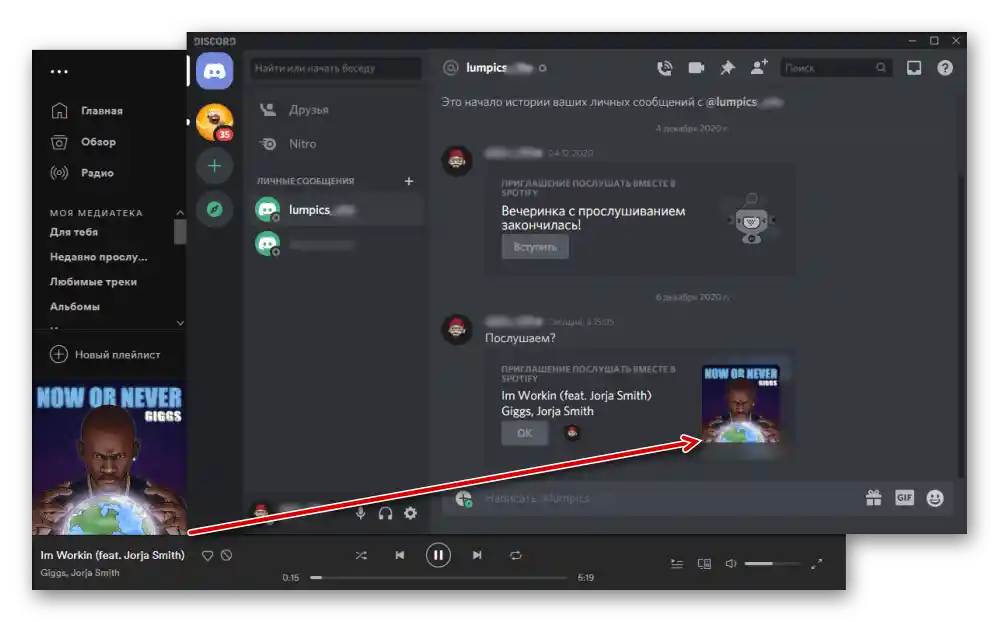Send a Nitro gift icon
The height and width of the screenshot is (622, 999).
[x=873, y=498]
